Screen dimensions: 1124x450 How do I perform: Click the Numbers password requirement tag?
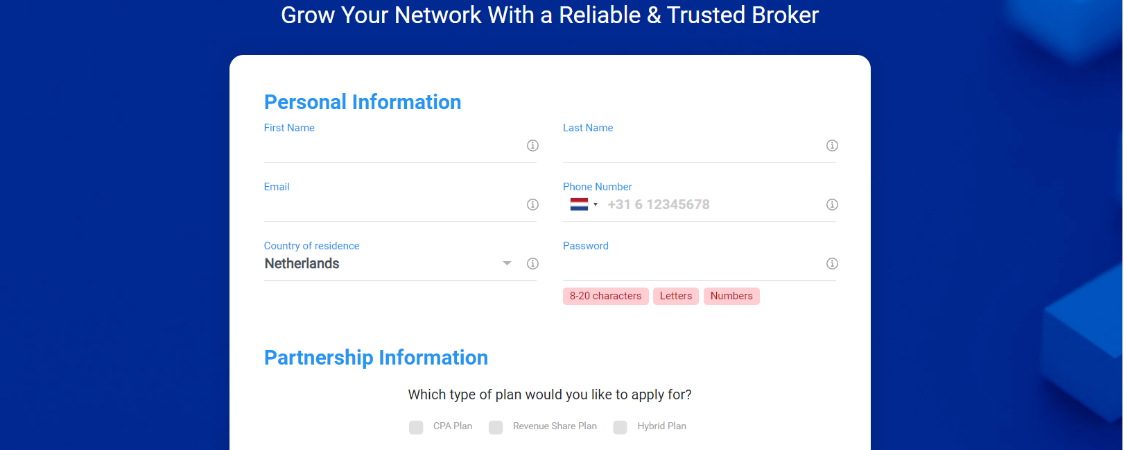tap(731, 296)
